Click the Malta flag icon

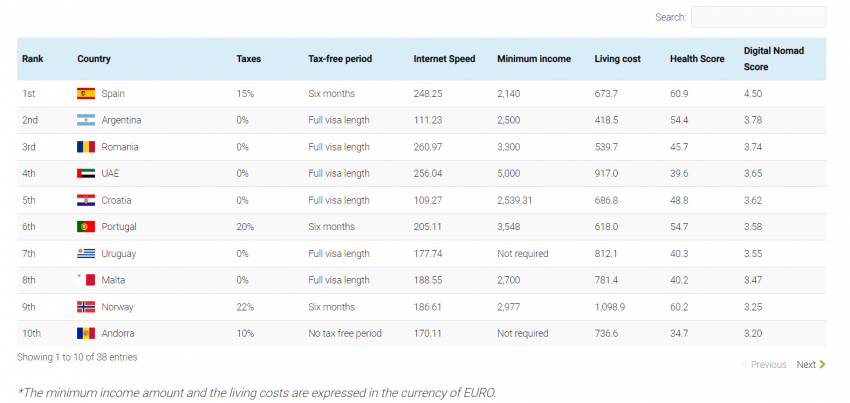tap(86, 280)
